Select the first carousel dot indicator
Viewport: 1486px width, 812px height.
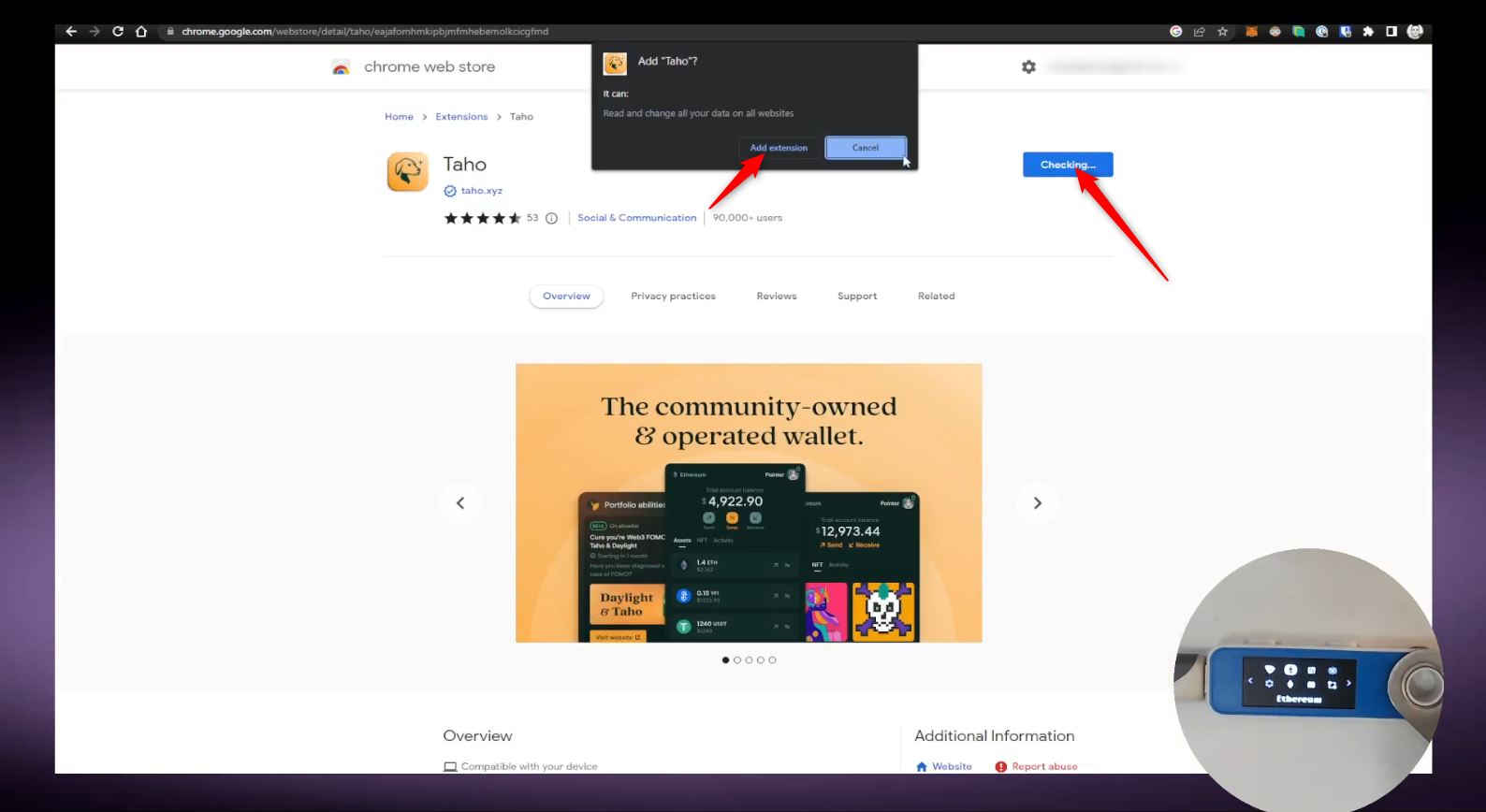pyautogui.click(x=725, y=660)
